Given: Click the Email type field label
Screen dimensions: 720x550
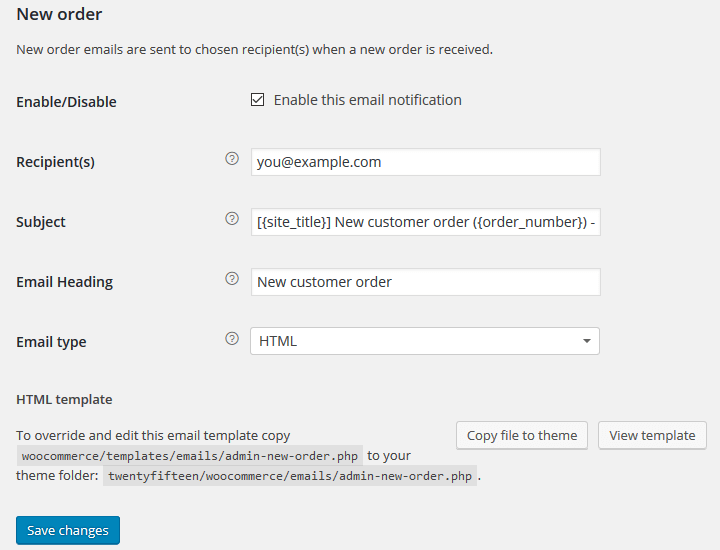Looking at the screenshot, I should (x=51, y=342).
